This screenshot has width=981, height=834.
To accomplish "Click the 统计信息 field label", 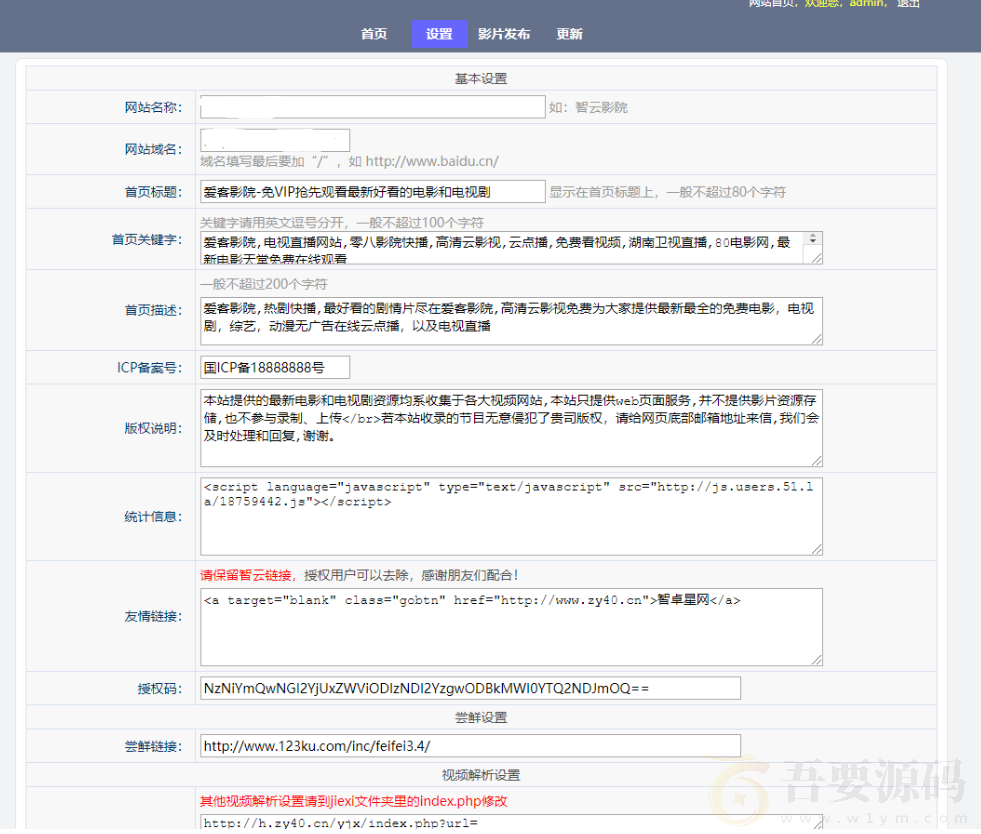I will coord(153,517).
